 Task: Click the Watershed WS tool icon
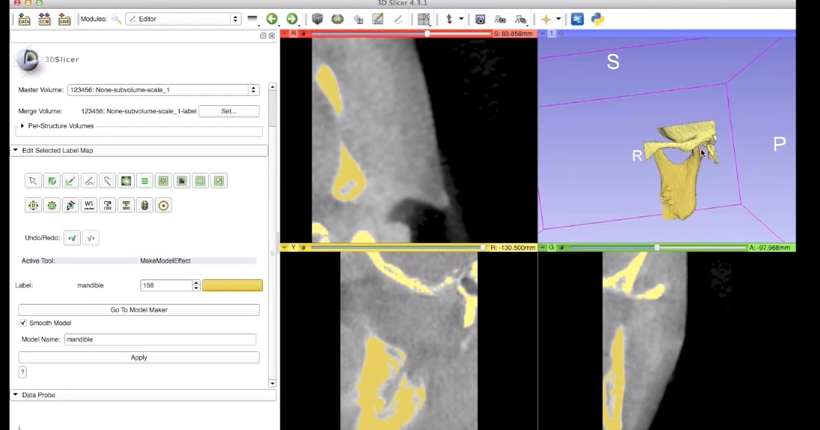[x=89, y=205]
